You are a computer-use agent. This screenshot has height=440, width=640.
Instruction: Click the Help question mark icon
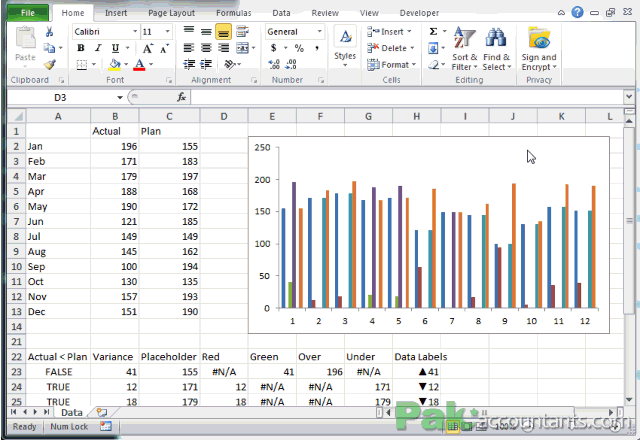click(577, 13)
